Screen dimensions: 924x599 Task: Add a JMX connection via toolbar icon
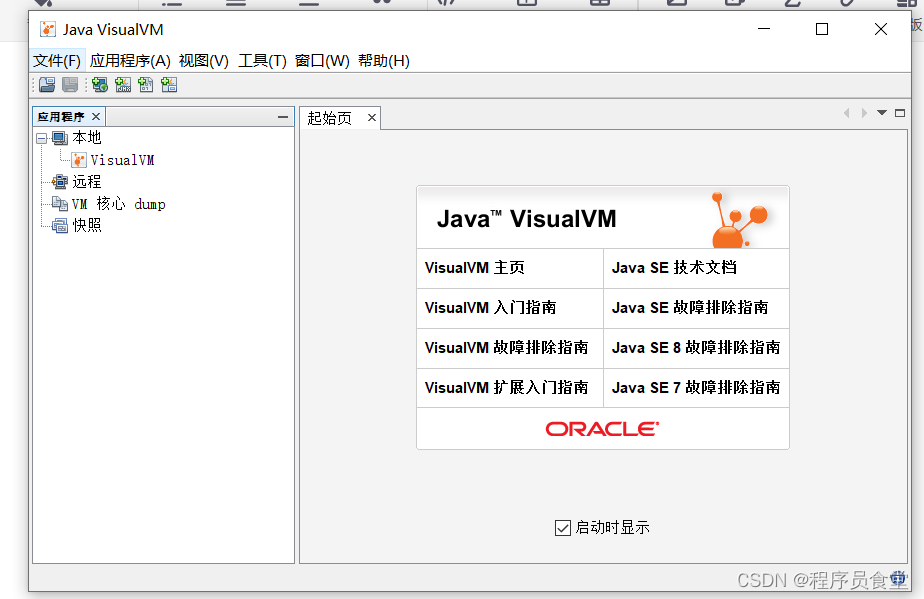[123, 85]
